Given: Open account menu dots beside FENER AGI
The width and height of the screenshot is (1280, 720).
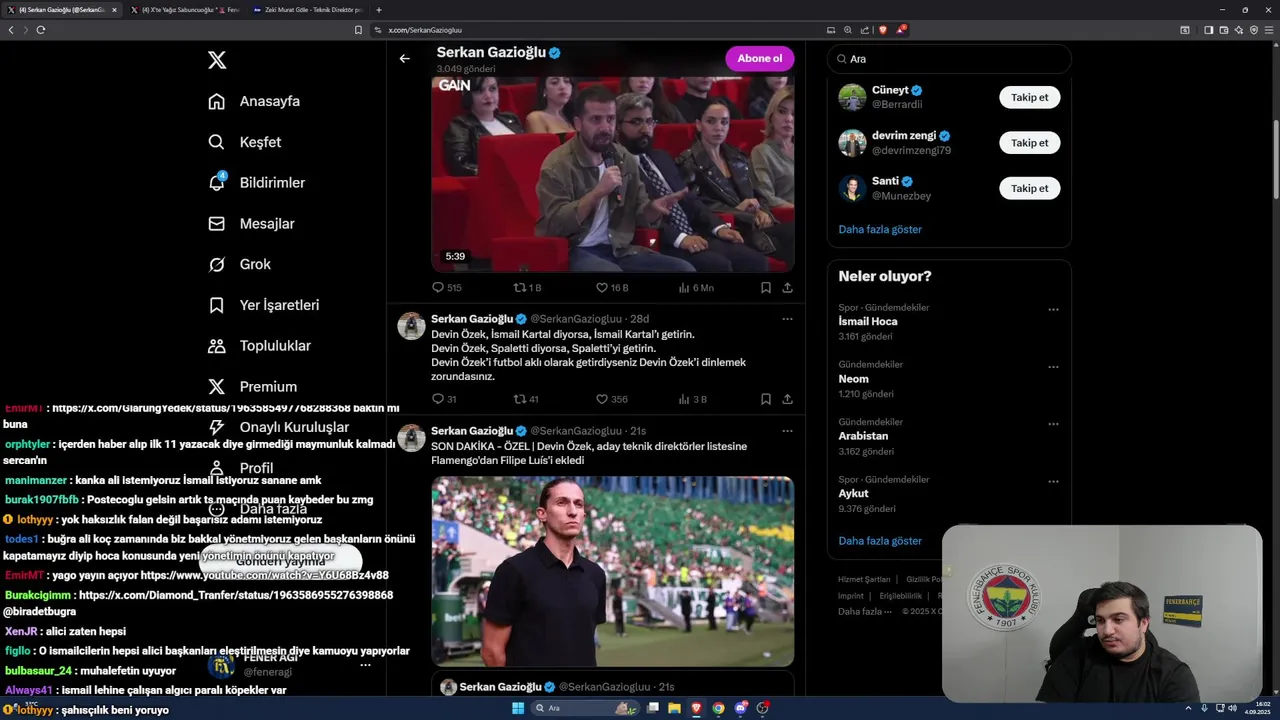Looking at the screenshot, I should (365, 665).
